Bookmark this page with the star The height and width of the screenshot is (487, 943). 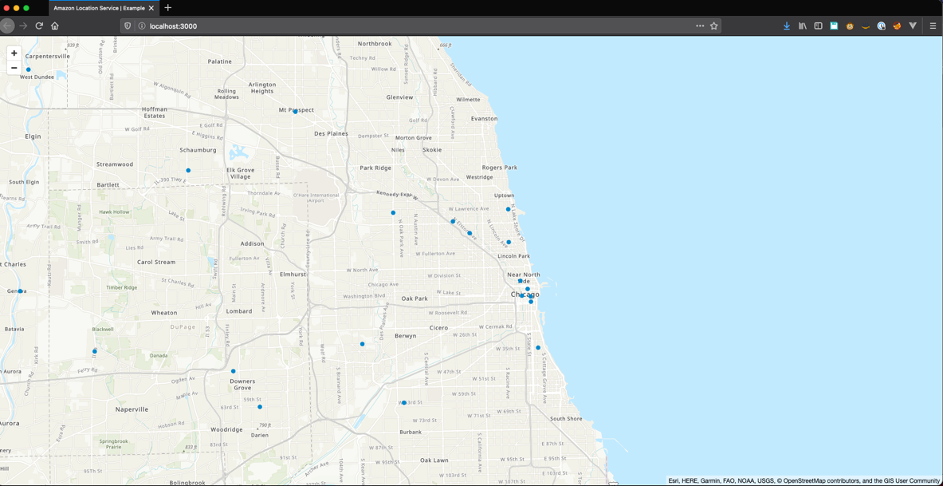(714, 26)
